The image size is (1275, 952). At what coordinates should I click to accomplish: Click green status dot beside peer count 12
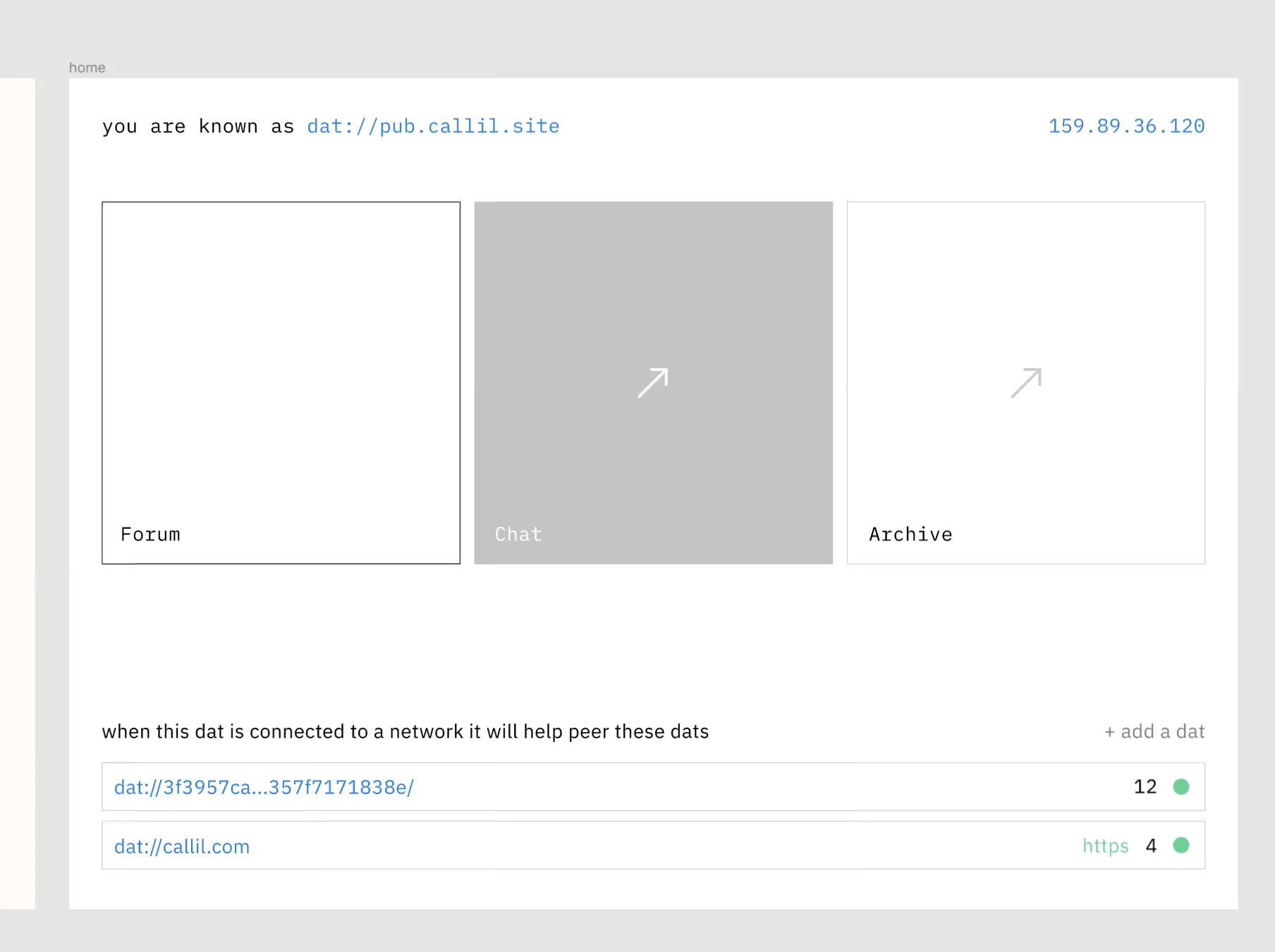[x=1181, y=786]
